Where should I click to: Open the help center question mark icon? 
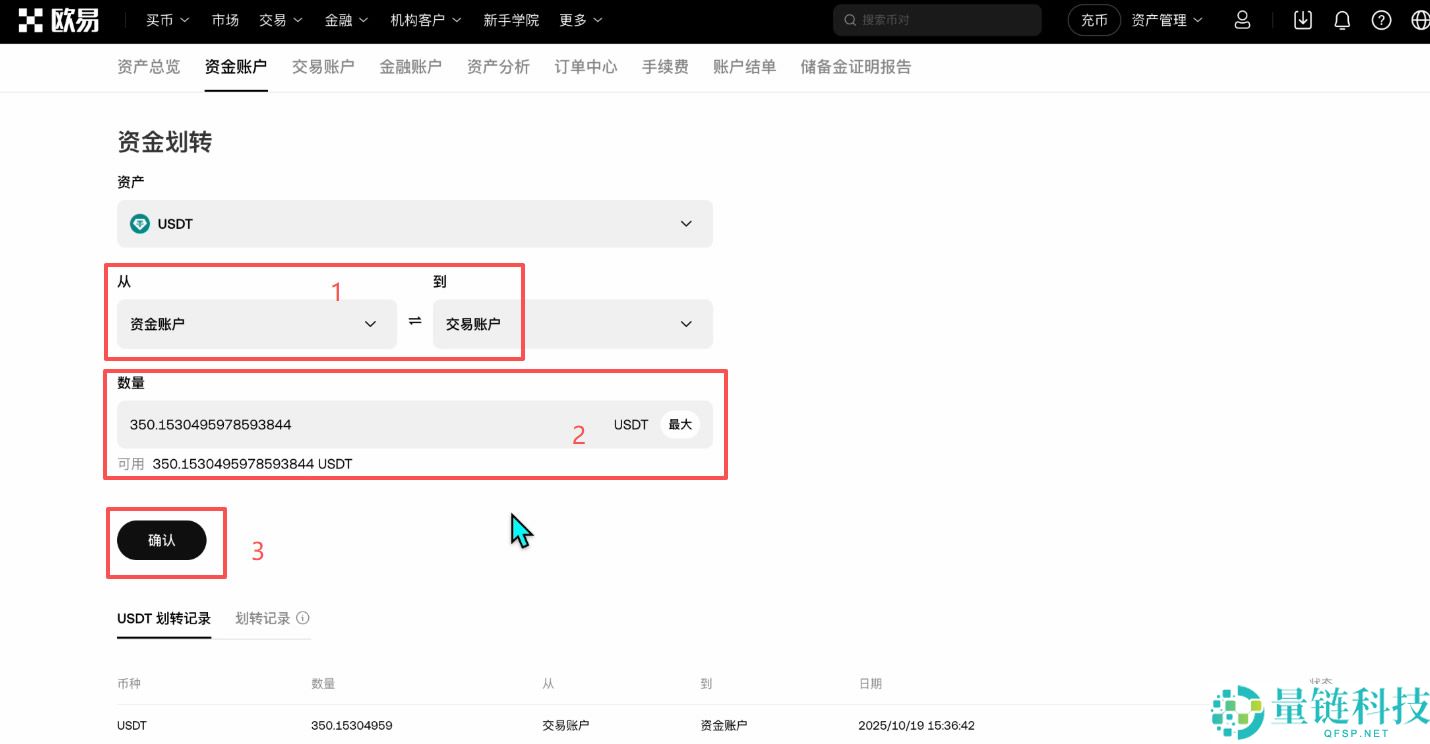click(x=1381, y=19)
